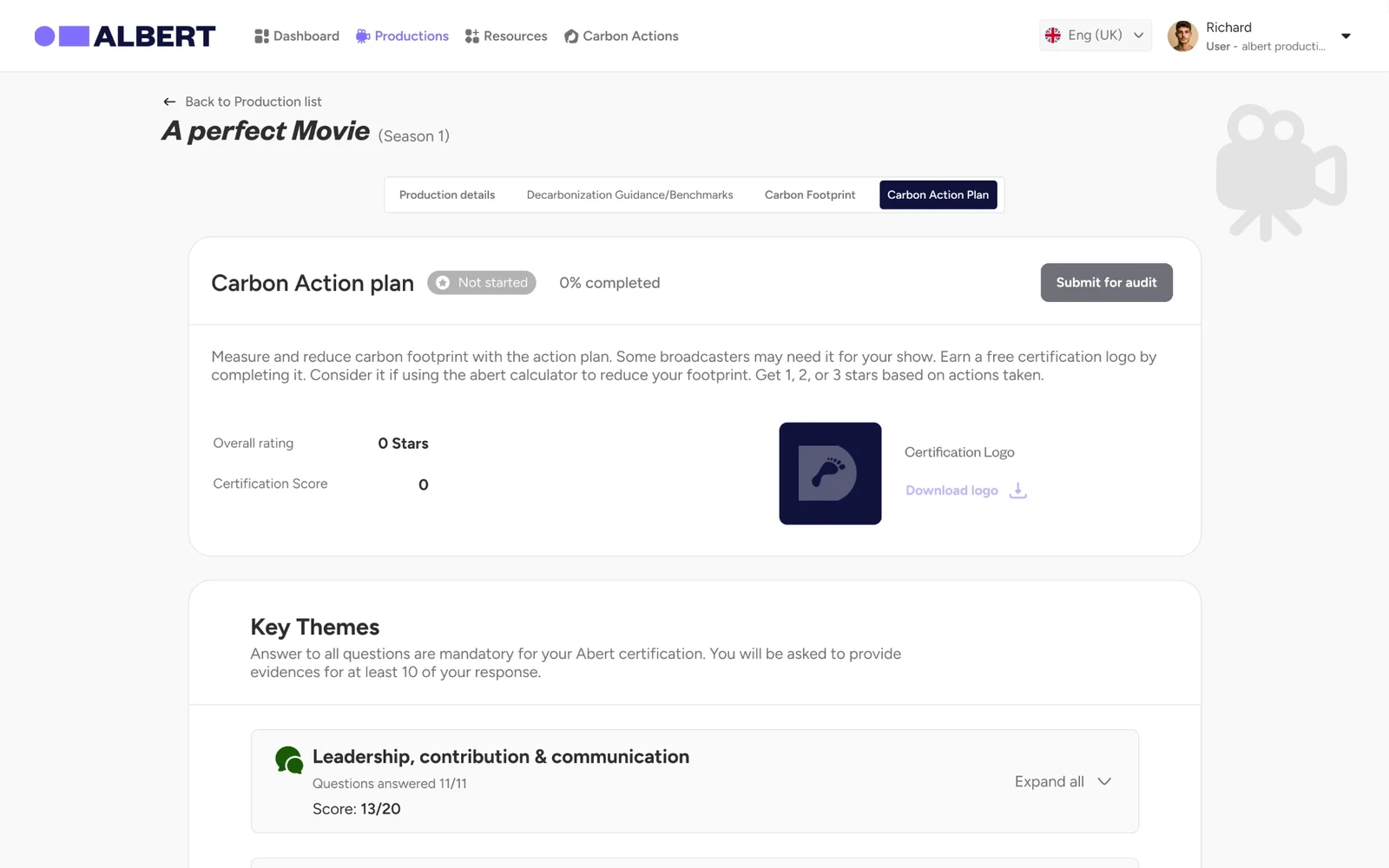Open Decarbonization Guidance/Benchmarks tab
This screenshot has width=1389, height=868.
pyautogui.click(x=630, y=194)
